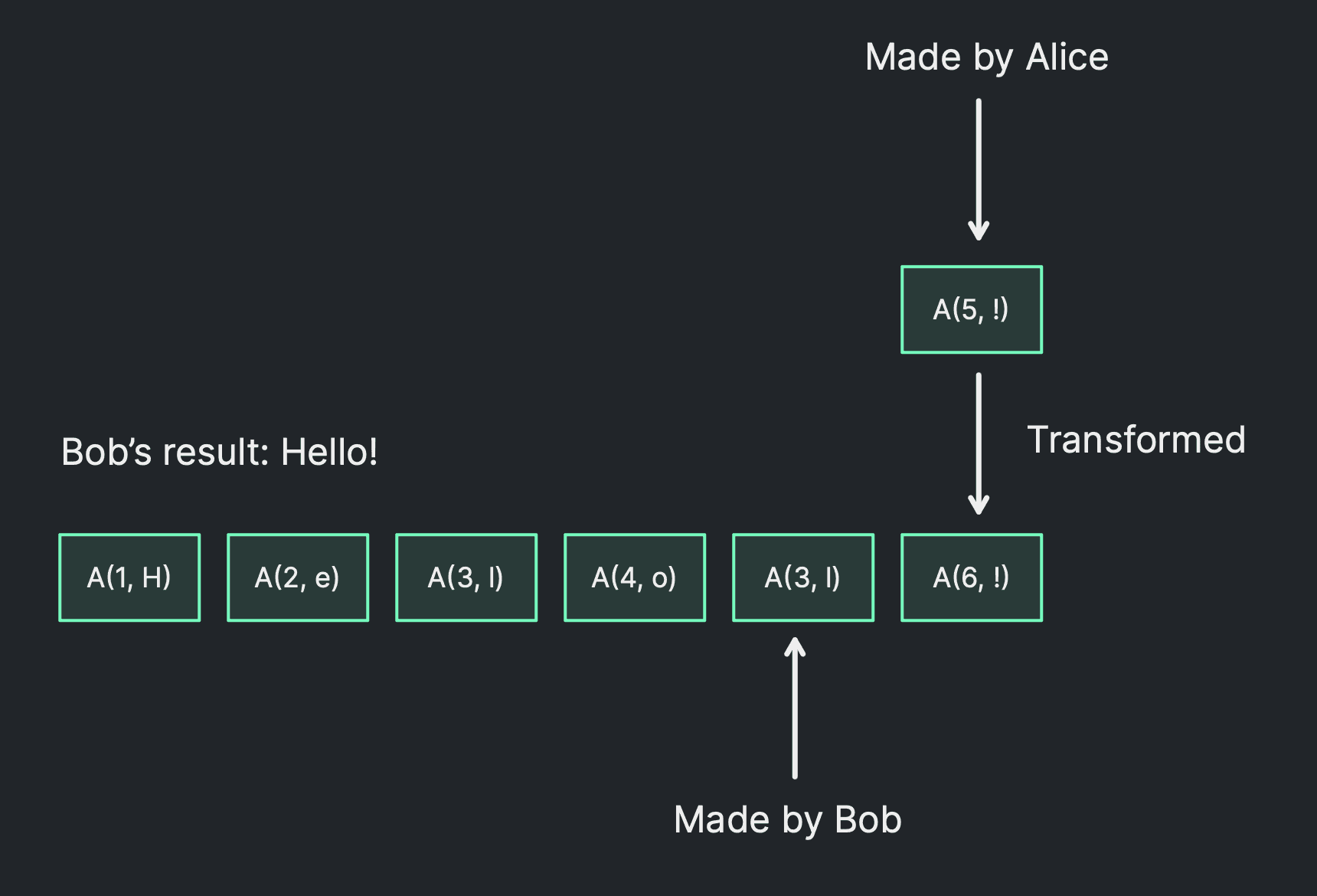Image resolution: width=1317 pixels, height=896 pixels.
Task: Click the Transformed label
Action: [x=1136, y=440]
